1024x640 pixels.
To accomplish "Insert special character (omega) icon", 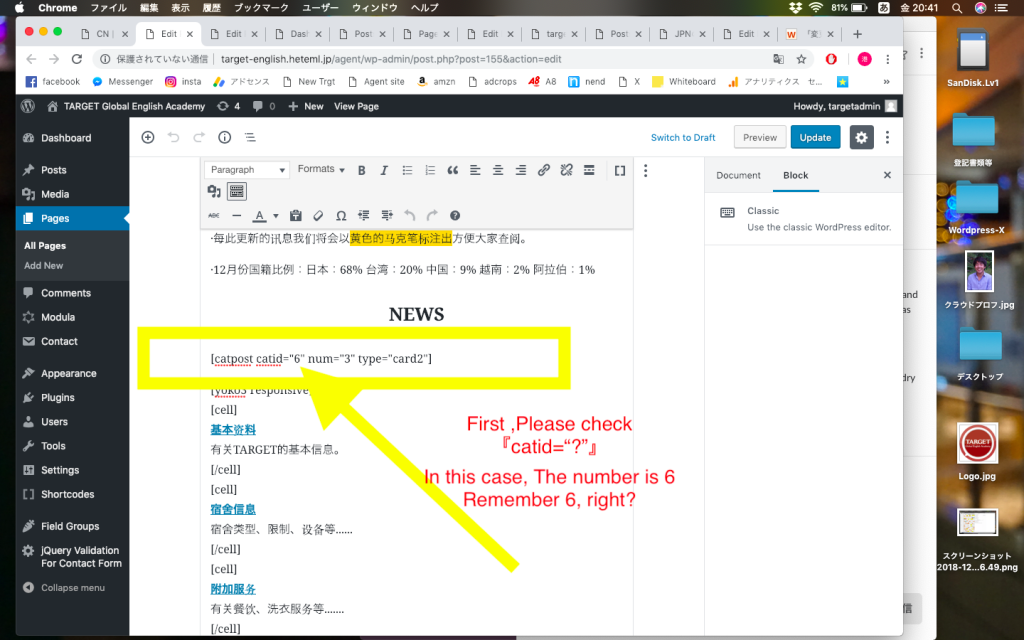I will tap(341, 215).
